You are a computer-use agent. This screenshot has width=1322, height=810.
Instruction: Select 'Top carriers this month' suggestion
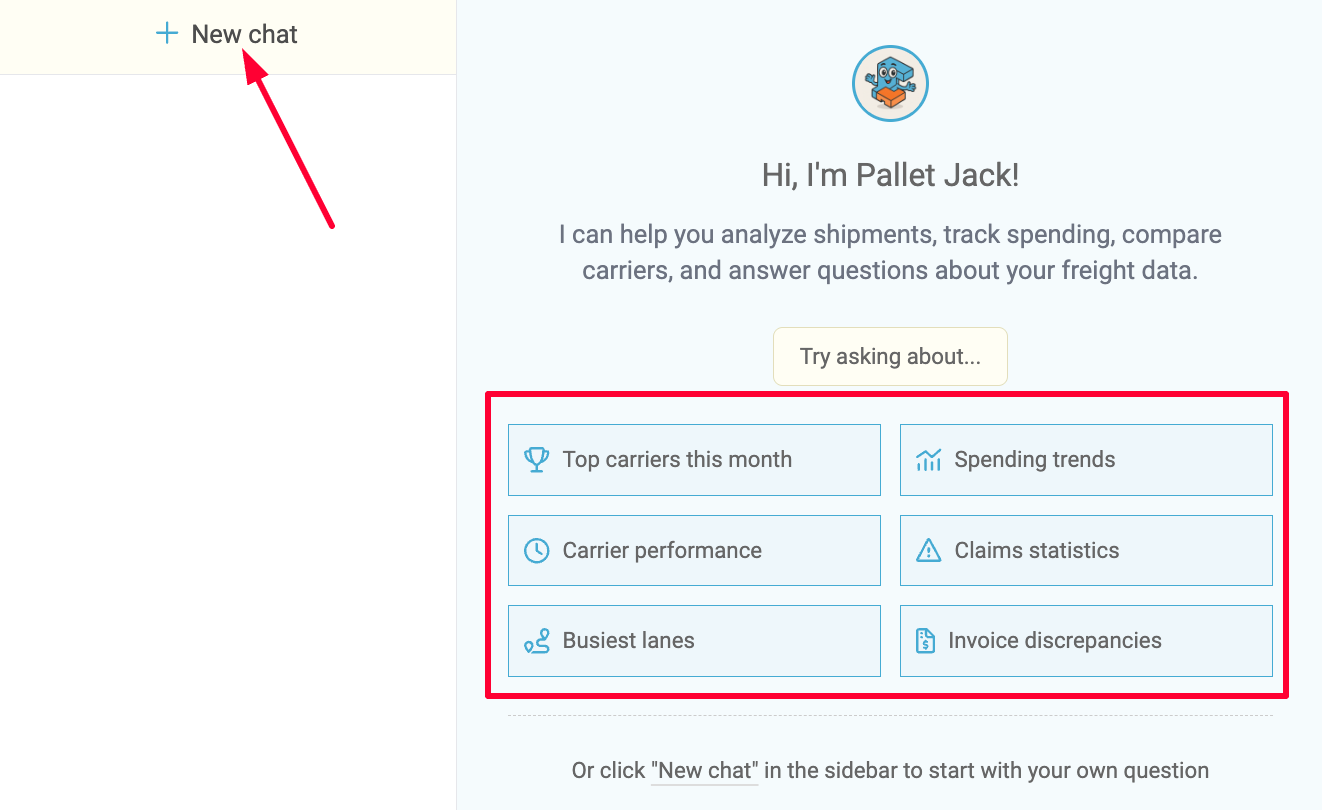[x=694, y=460]
